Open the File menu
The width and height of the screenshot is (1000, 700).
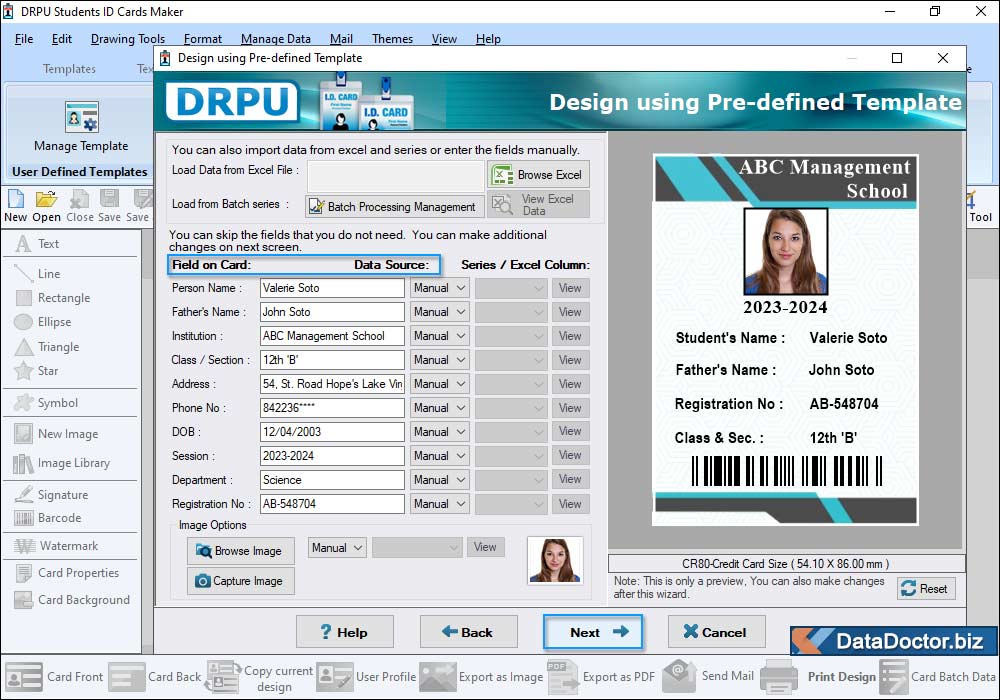24,39
